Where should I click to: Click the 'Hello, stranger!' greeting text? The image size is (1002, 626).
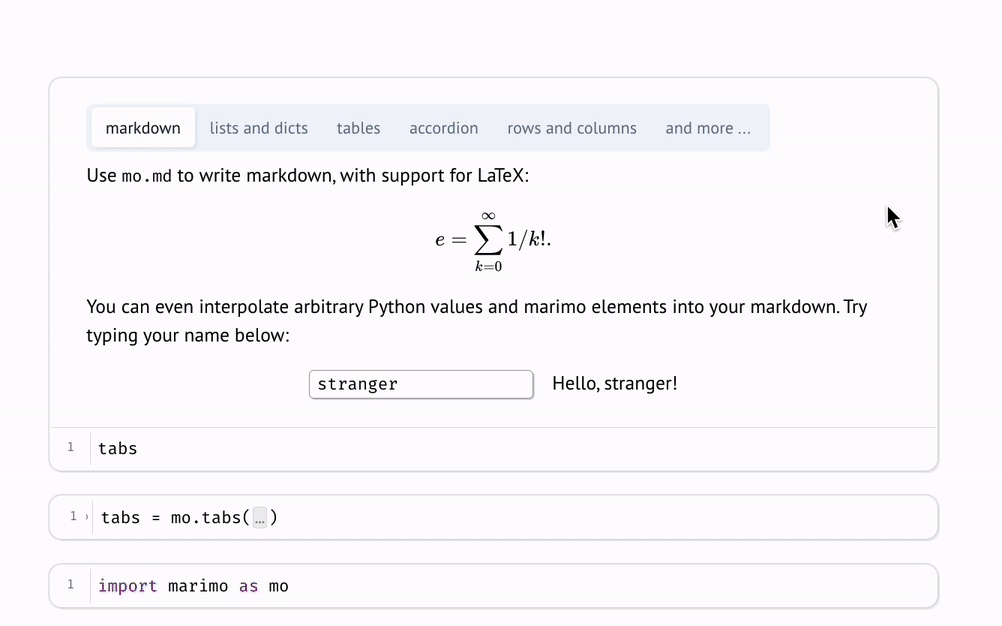614,383
